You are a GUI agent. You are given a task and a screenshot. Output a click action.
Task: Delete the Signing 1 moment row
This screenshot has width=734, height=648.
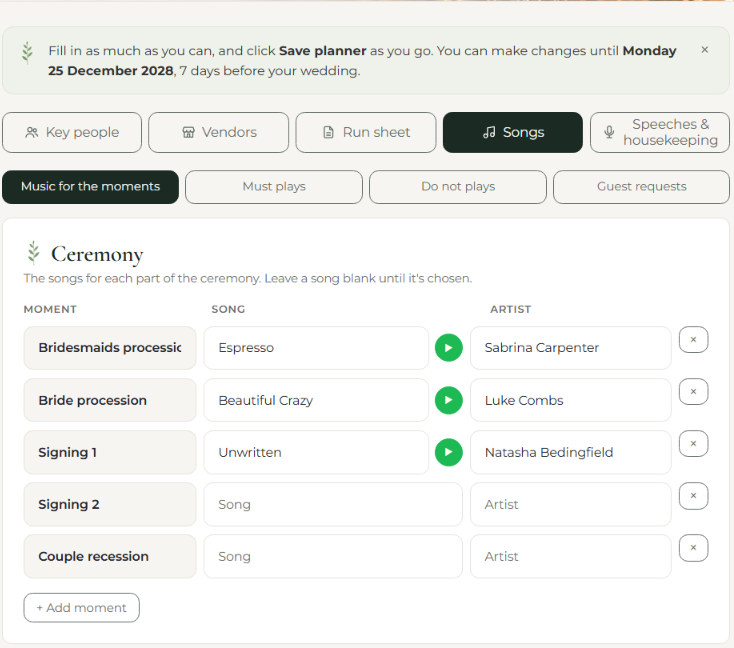coord(693,443)
